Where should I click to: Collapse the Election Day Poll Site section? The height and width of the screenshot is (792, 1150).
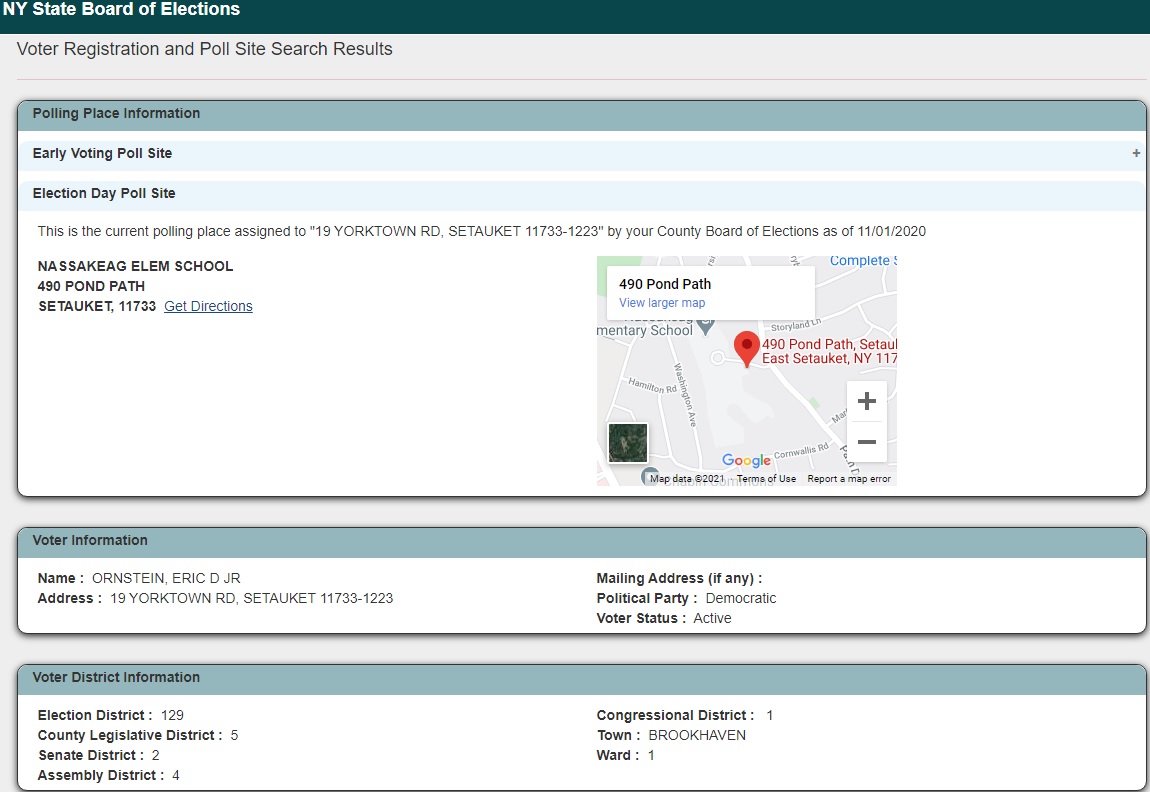pyautogui.click(x=582, y=194)
